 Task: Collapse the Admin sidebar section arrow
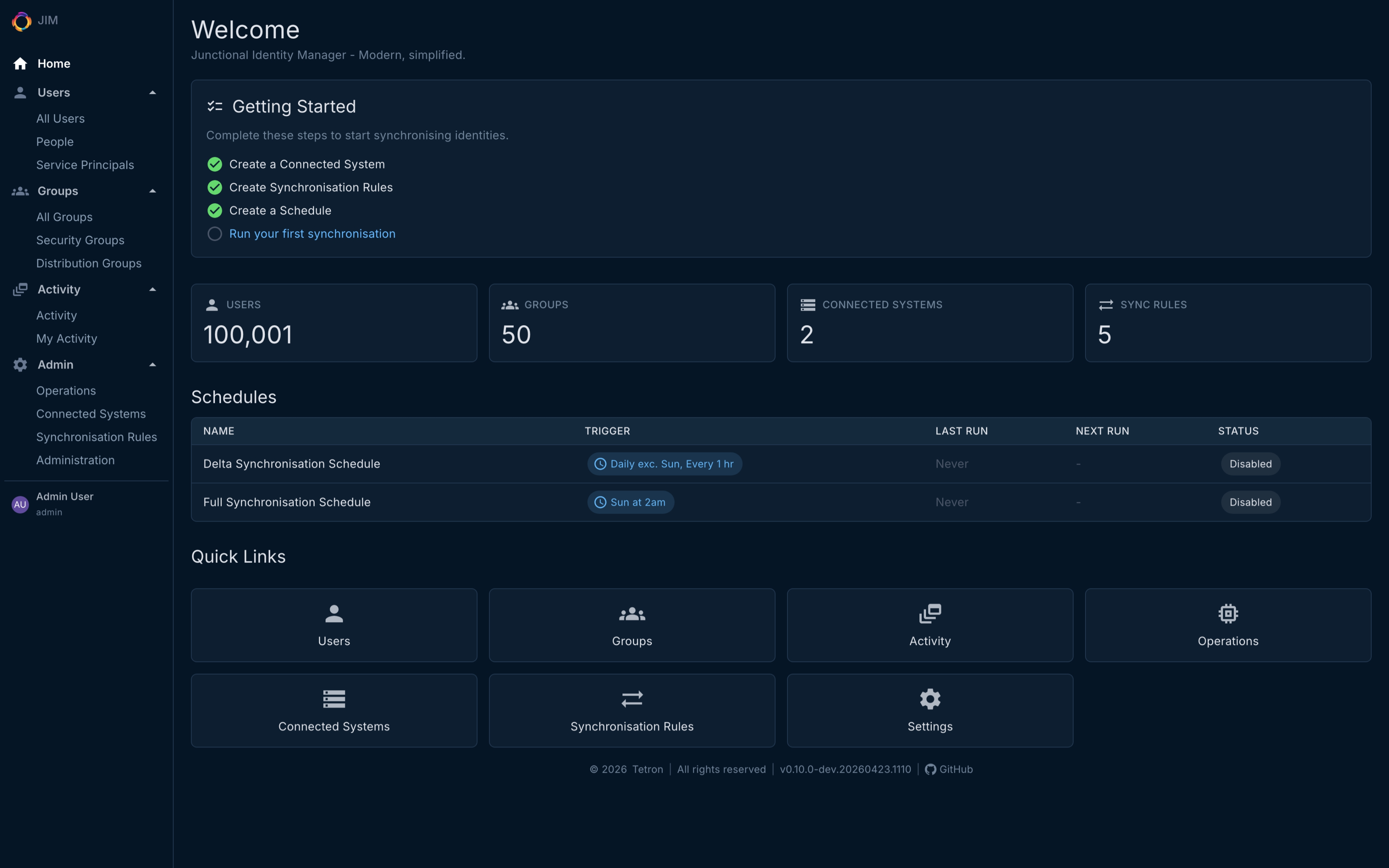coord(152,365)
